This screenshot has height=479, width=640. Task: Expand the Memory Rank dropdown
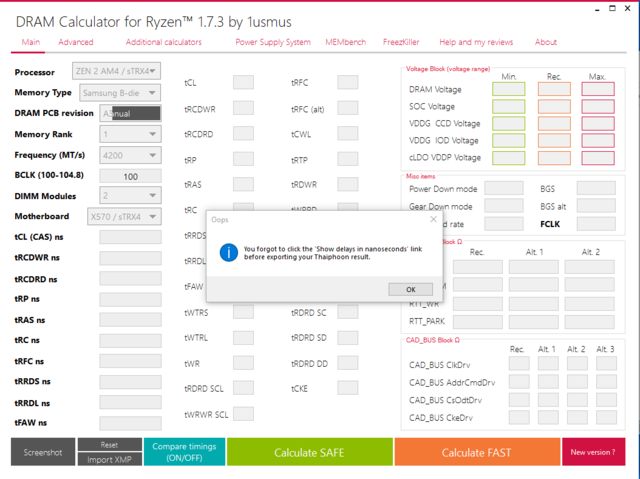pyautogui.click(x=130, y=134)
